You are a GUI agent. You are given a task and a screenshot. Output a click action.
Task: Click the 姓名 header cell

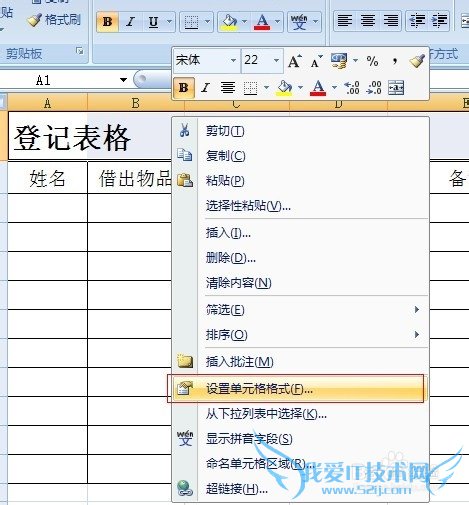click(x=47, y=178)
